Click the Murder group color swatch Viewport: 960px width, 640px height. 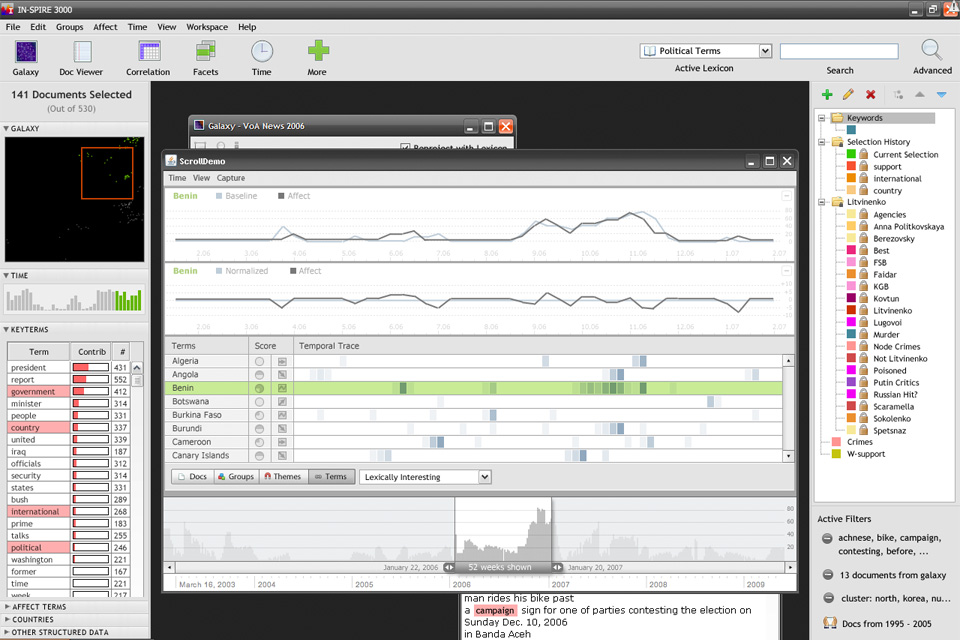(850, 335)
